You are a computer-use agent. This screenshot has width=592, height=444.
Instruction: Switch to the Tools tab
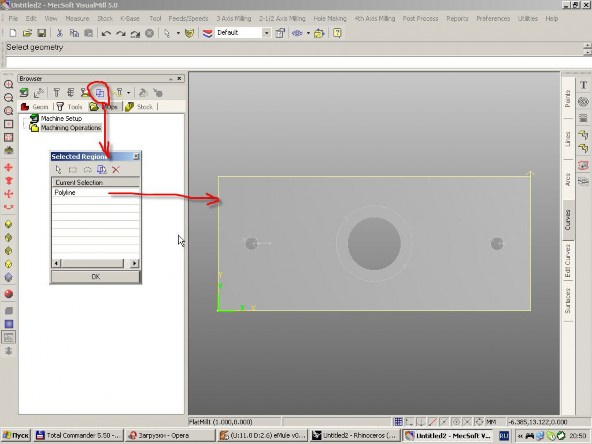(x=69, y=107)
